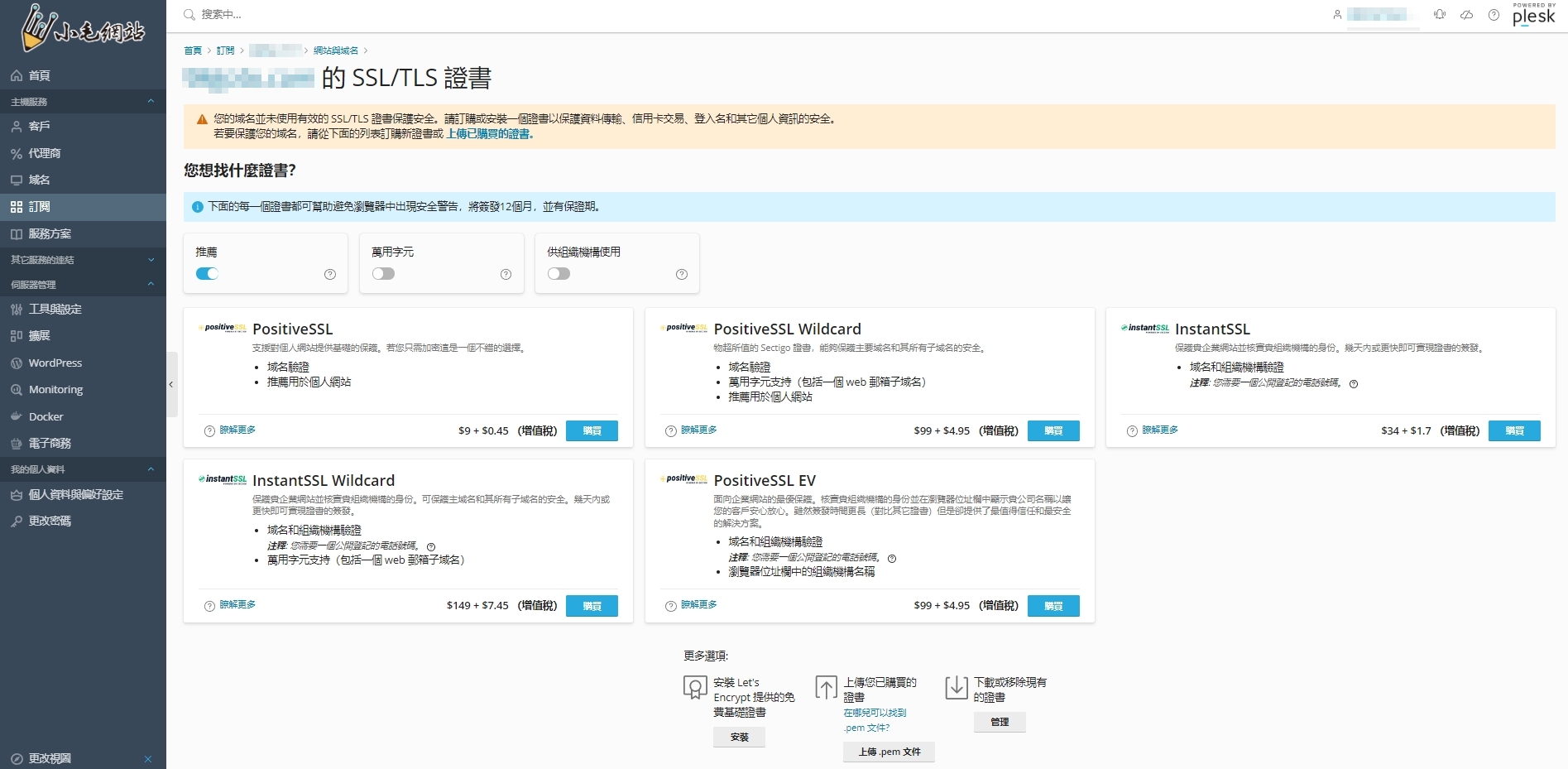Click the help icon on 萬用字元 filter card
This screenshot has width=1568, height=769.
(506, 275)
